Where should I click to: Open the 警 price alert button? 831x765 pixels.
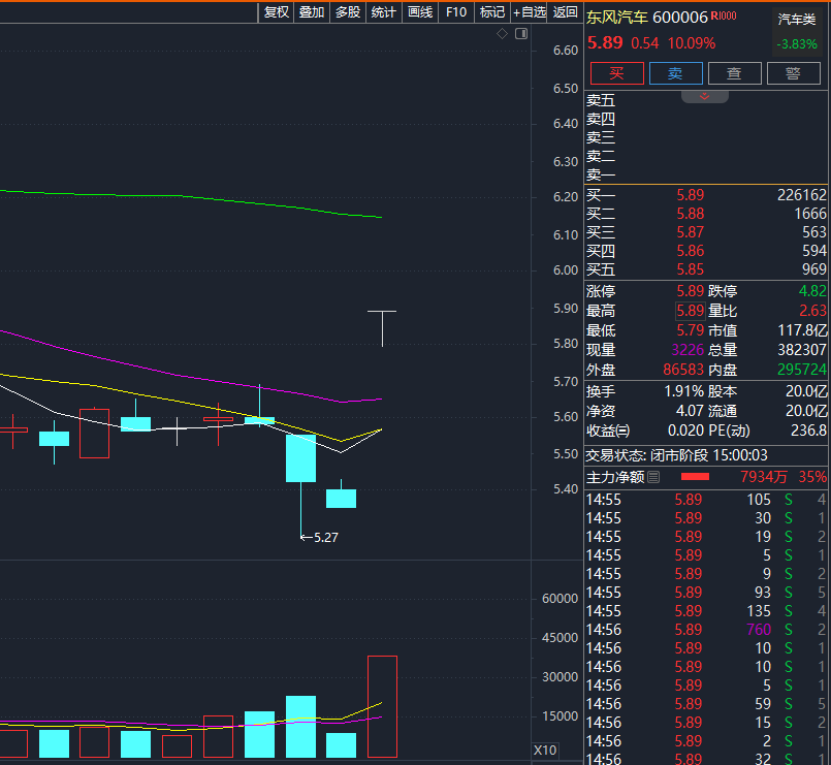pyautogui.click(x=793, y=73)
